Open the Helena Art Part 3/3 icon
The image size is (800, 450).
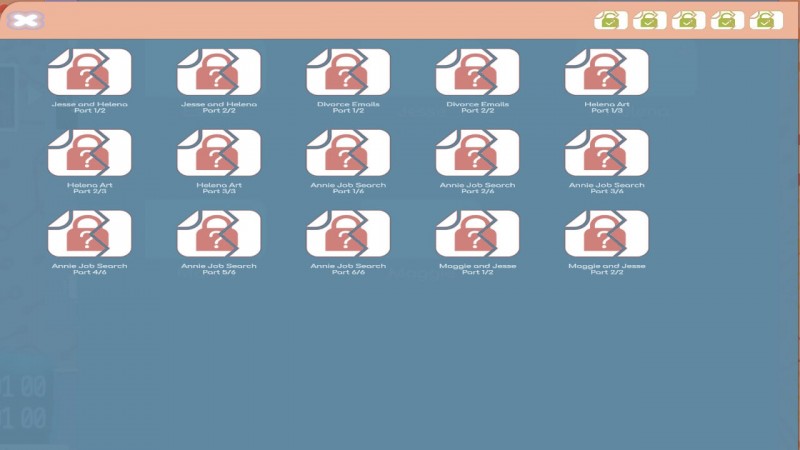[x=218, y=153]
